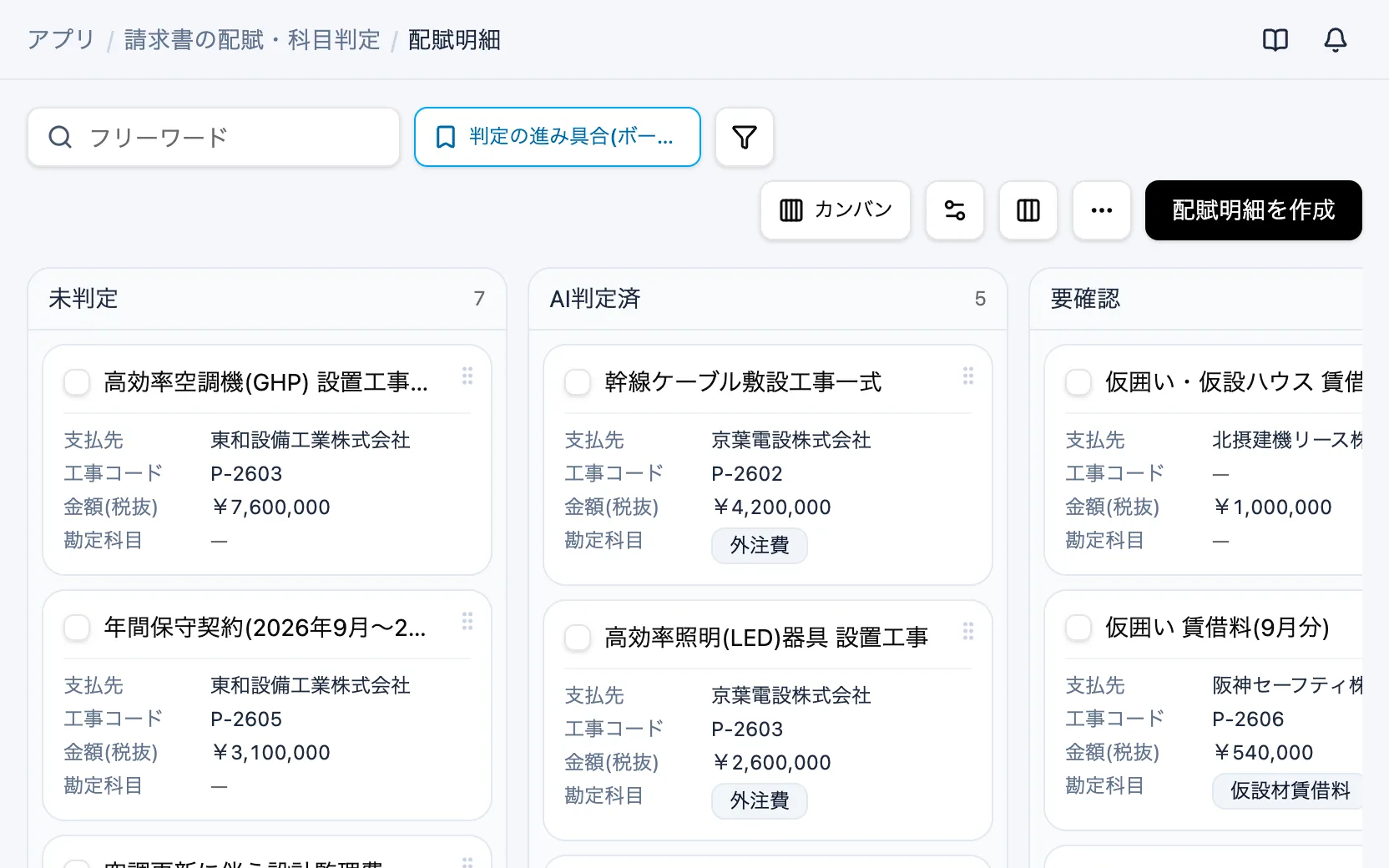Viewport: 1389px width, 868px height.
Task: Open the documentation book icon
Action: [1275, 40]
